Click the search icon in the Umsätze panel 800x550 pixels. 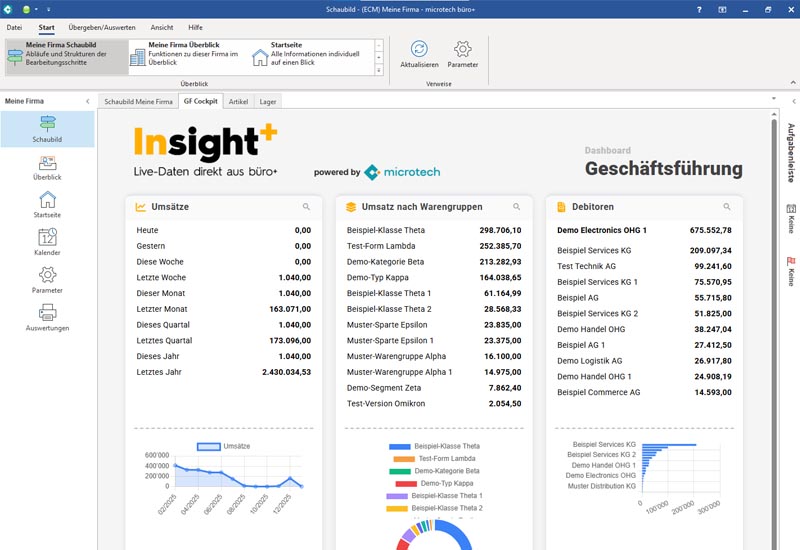pyautogui.click(x=307, y=207)
